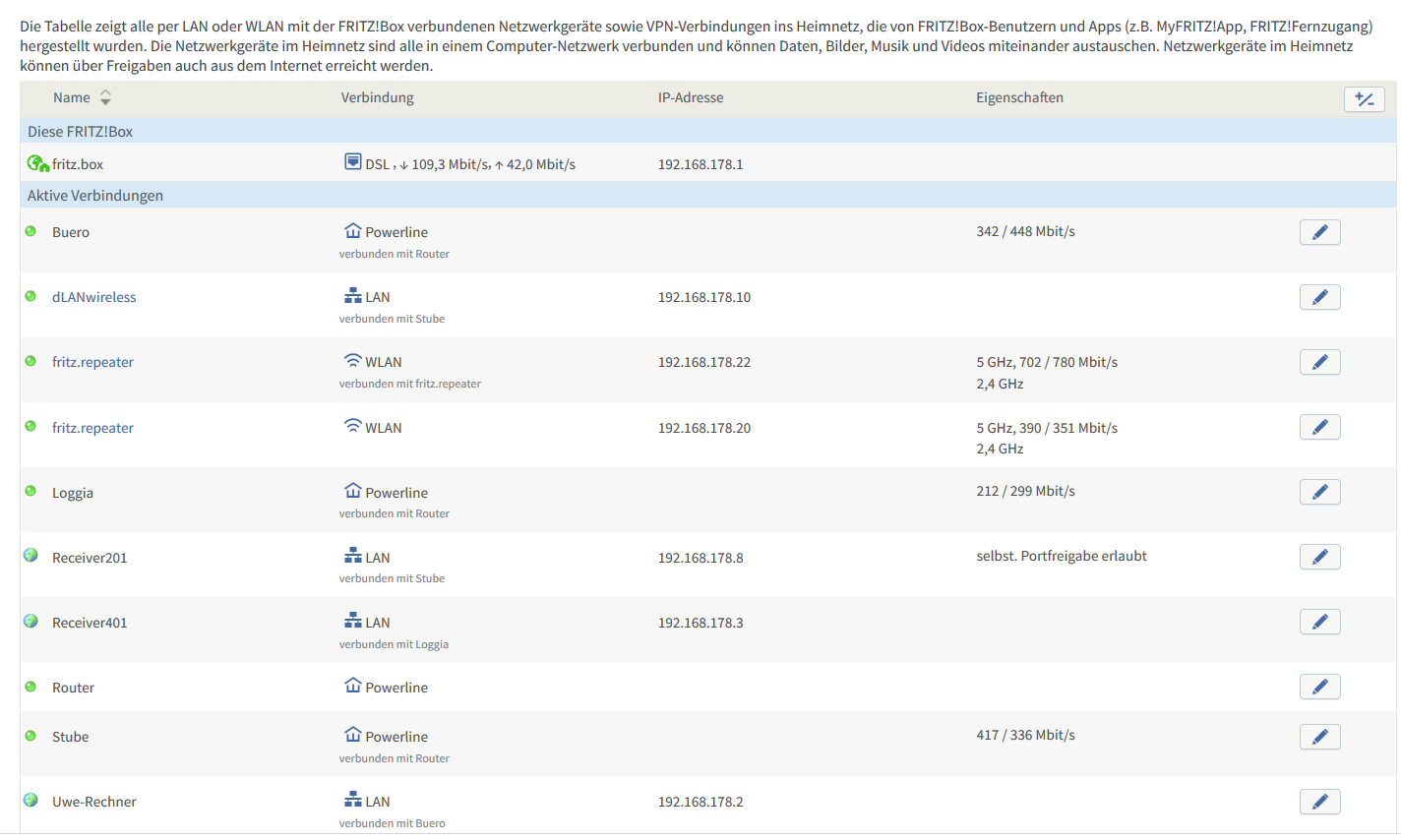
Task: Click IP address 192.168.178.10
Action: click(x=704, y=297)
